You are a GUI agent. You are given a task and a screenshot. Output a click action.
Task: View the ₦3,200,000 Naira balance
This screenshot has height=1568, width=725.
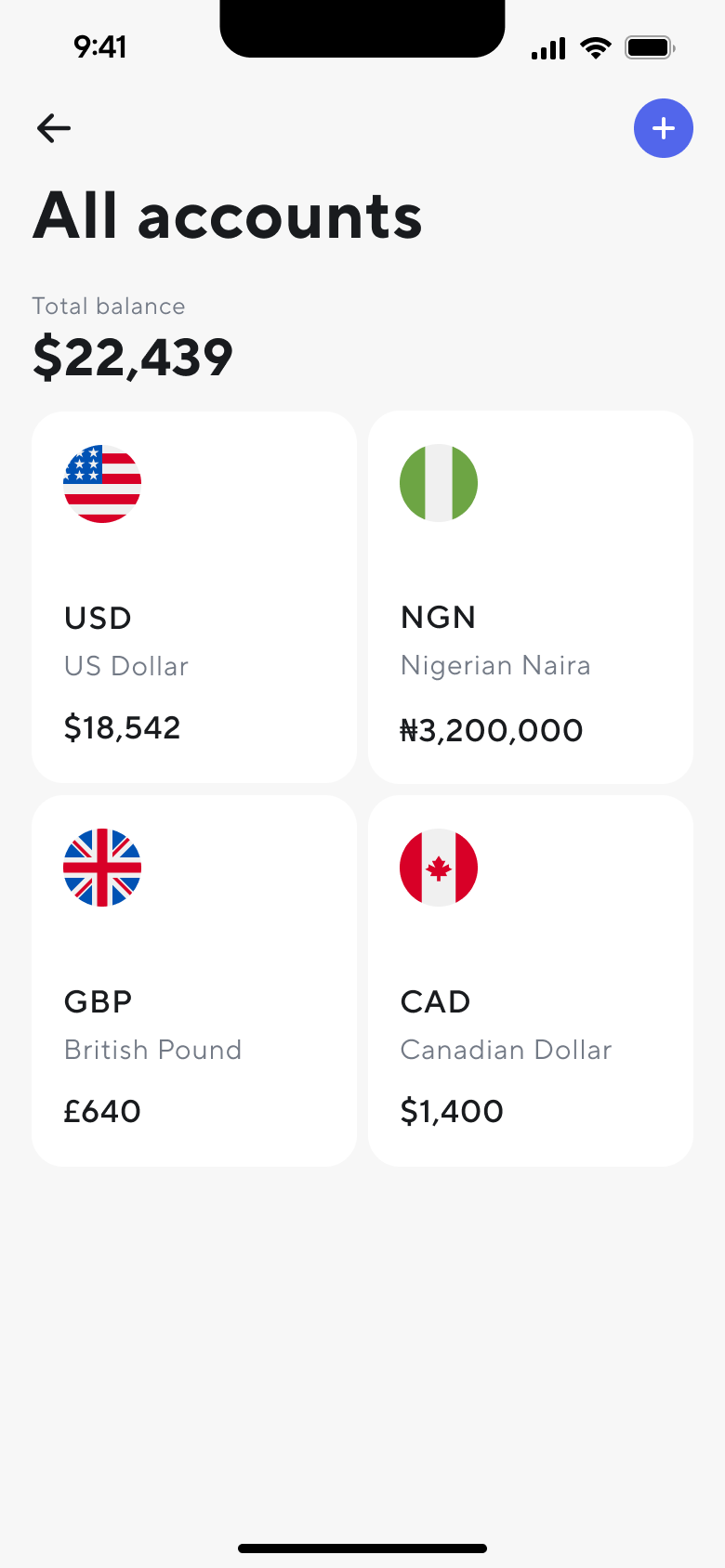click(492, 730)
